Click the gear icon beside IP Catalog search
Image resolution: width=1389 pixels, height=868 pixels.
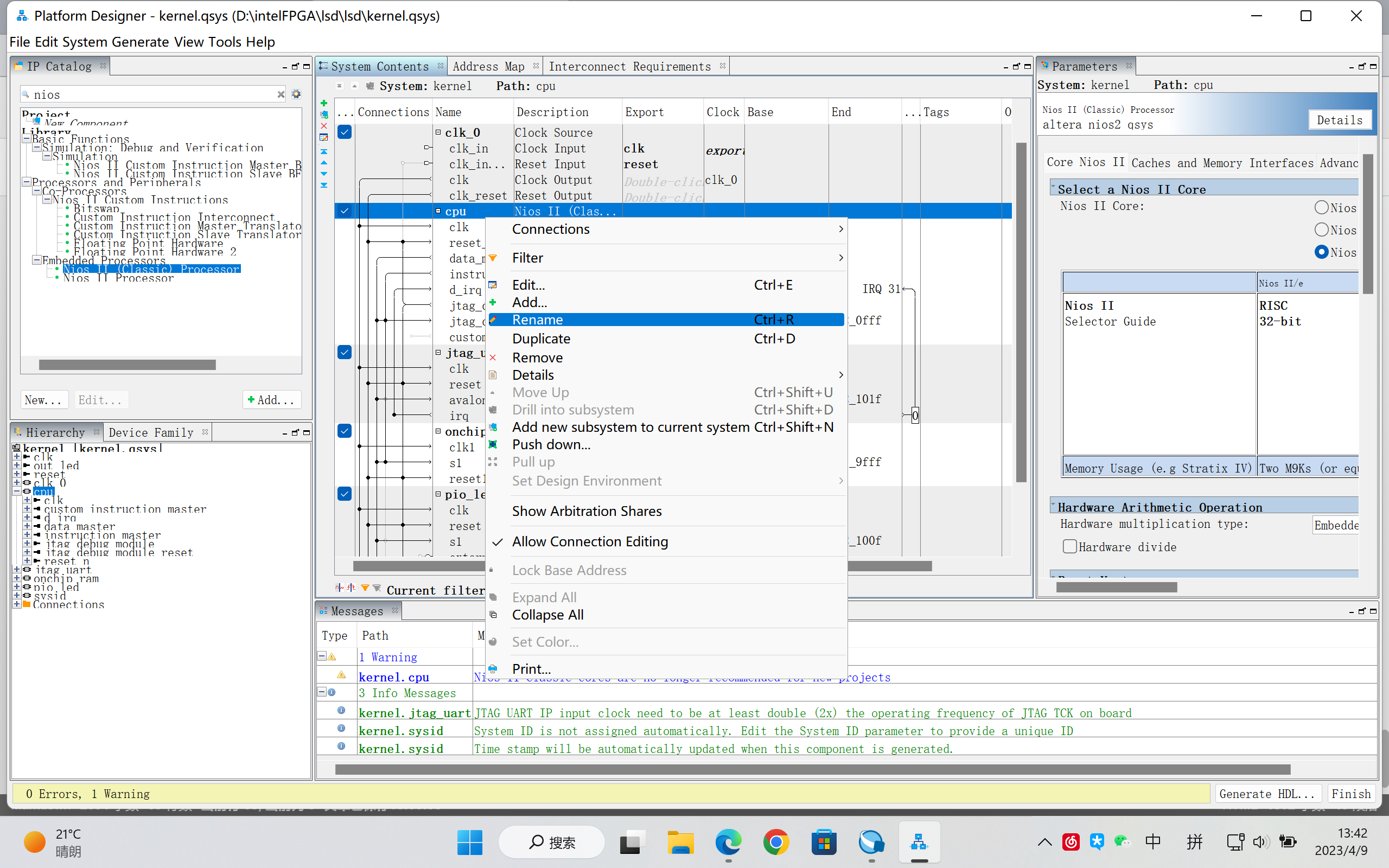(x=296, y=94)
